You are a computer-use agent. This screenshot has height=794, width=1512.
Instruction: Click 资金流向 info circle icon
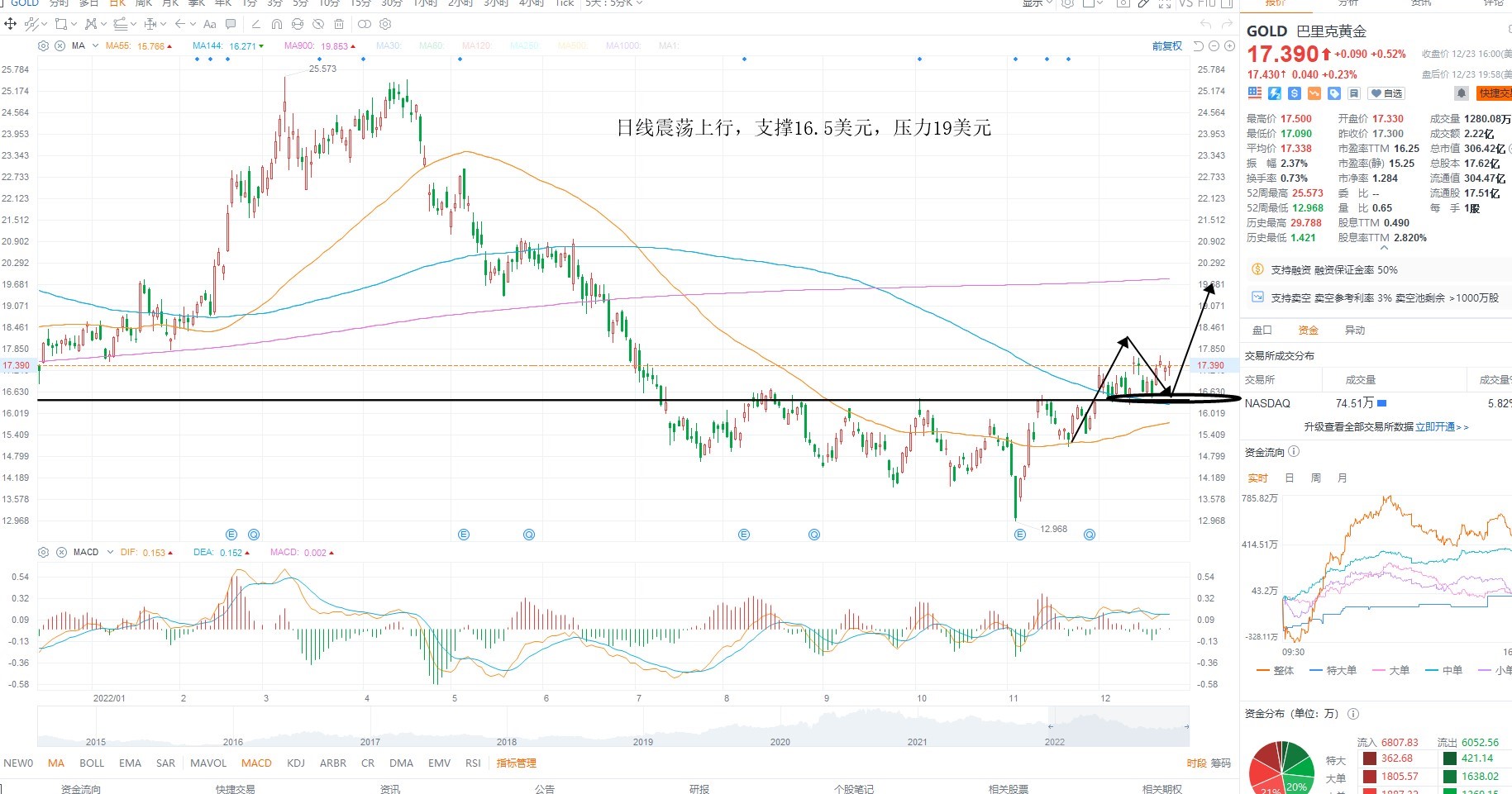click(1294, 452)
